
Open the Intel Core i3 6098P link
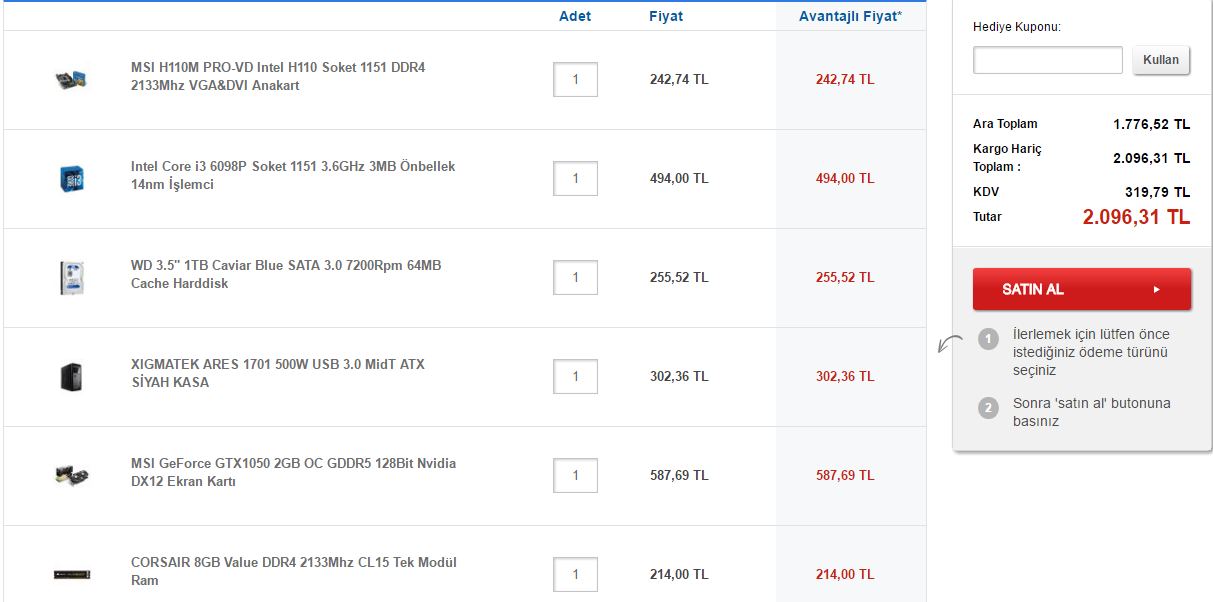(292, 175)
